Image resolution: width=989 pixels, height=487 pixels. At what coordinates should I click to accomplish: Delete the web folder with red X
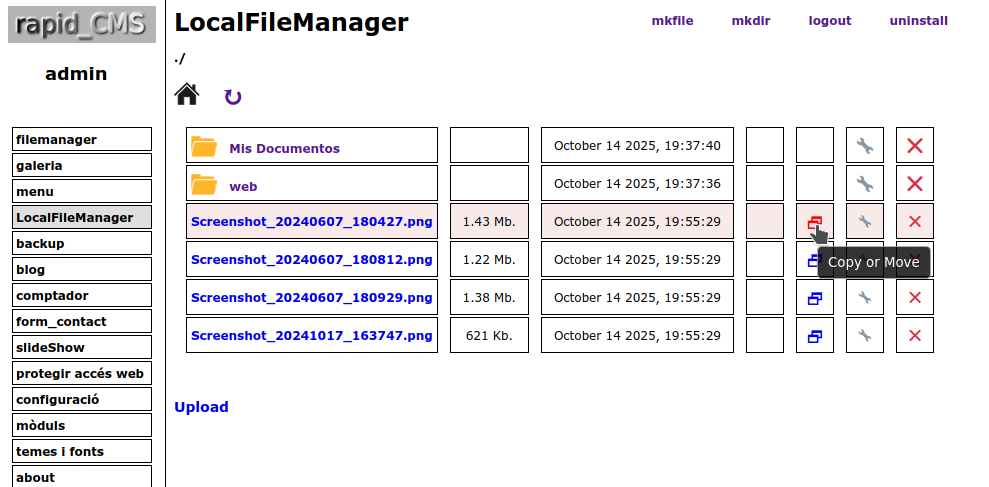tap(915, 184)
